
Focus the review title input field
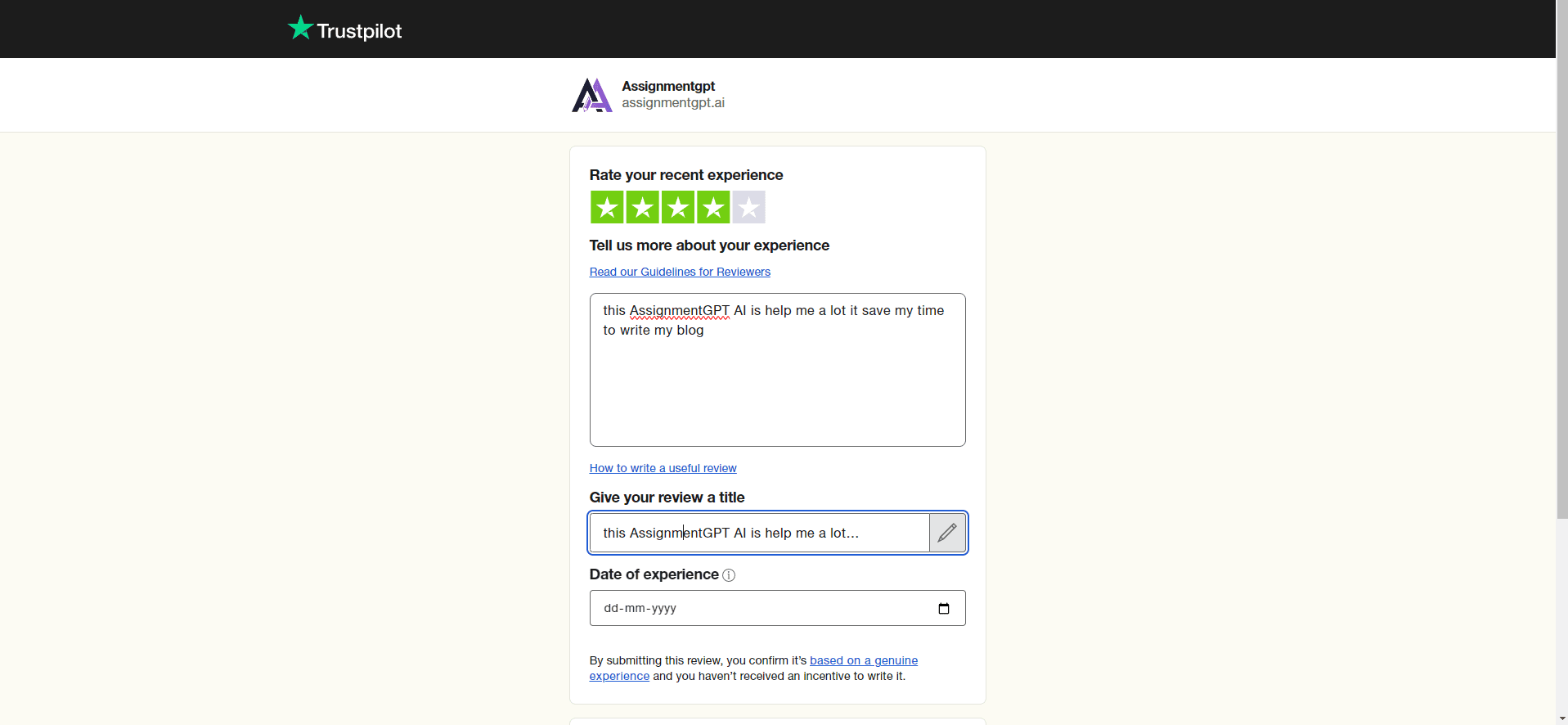click(759, 533)
